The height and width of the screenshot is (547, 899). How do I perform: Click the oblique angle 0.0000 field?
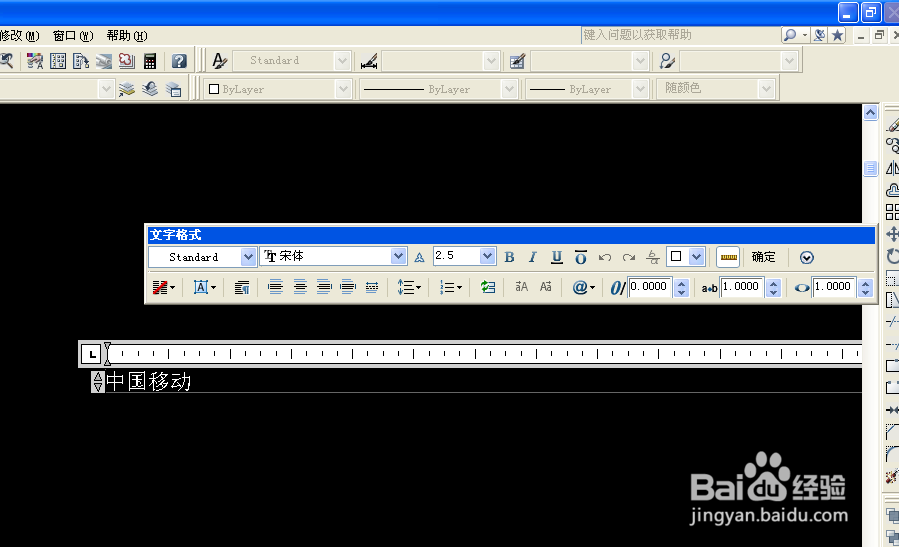click(651, 287)
